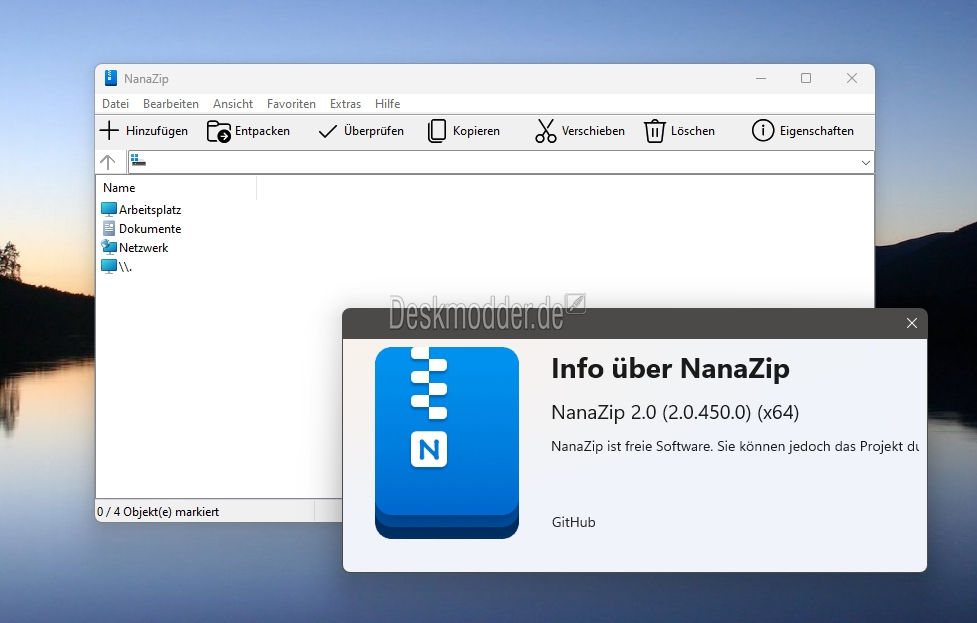Screen dimensions: 977x623
Task: Click the Löschen trash can icon
Action: [655, 131]
